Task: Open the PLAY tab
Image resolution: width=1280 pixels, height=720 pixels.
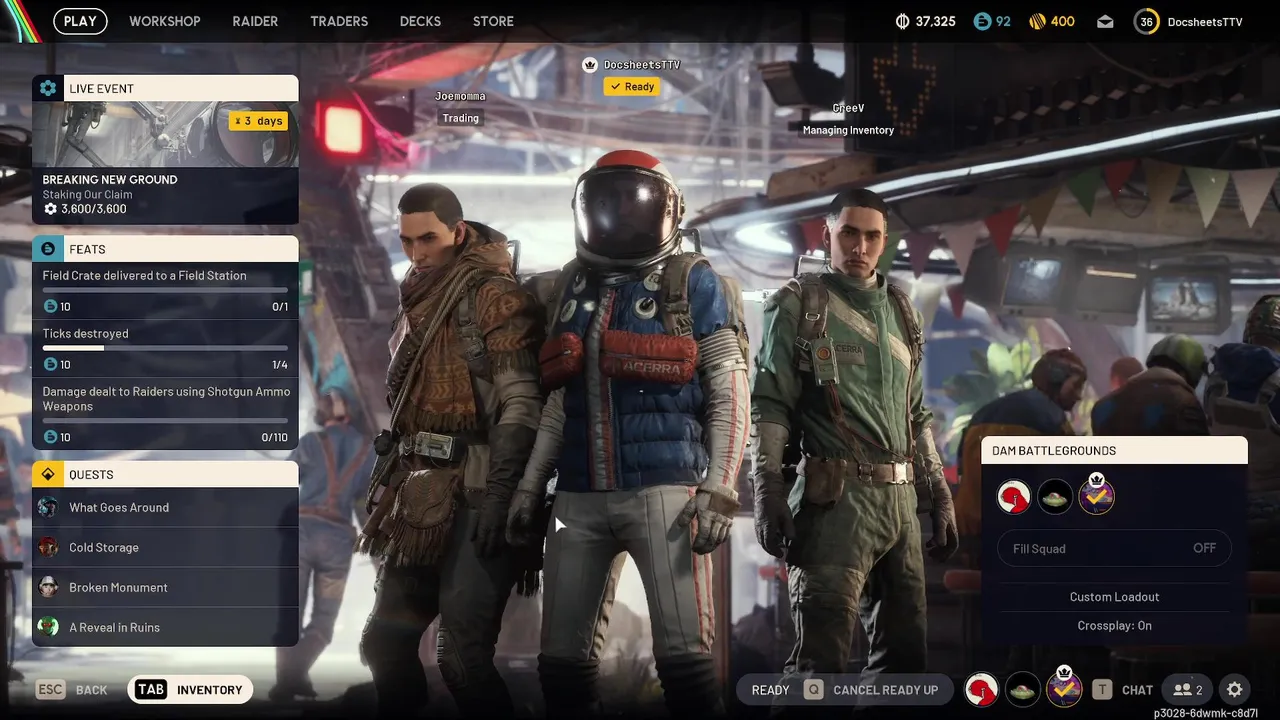Action: pos(80,21)
